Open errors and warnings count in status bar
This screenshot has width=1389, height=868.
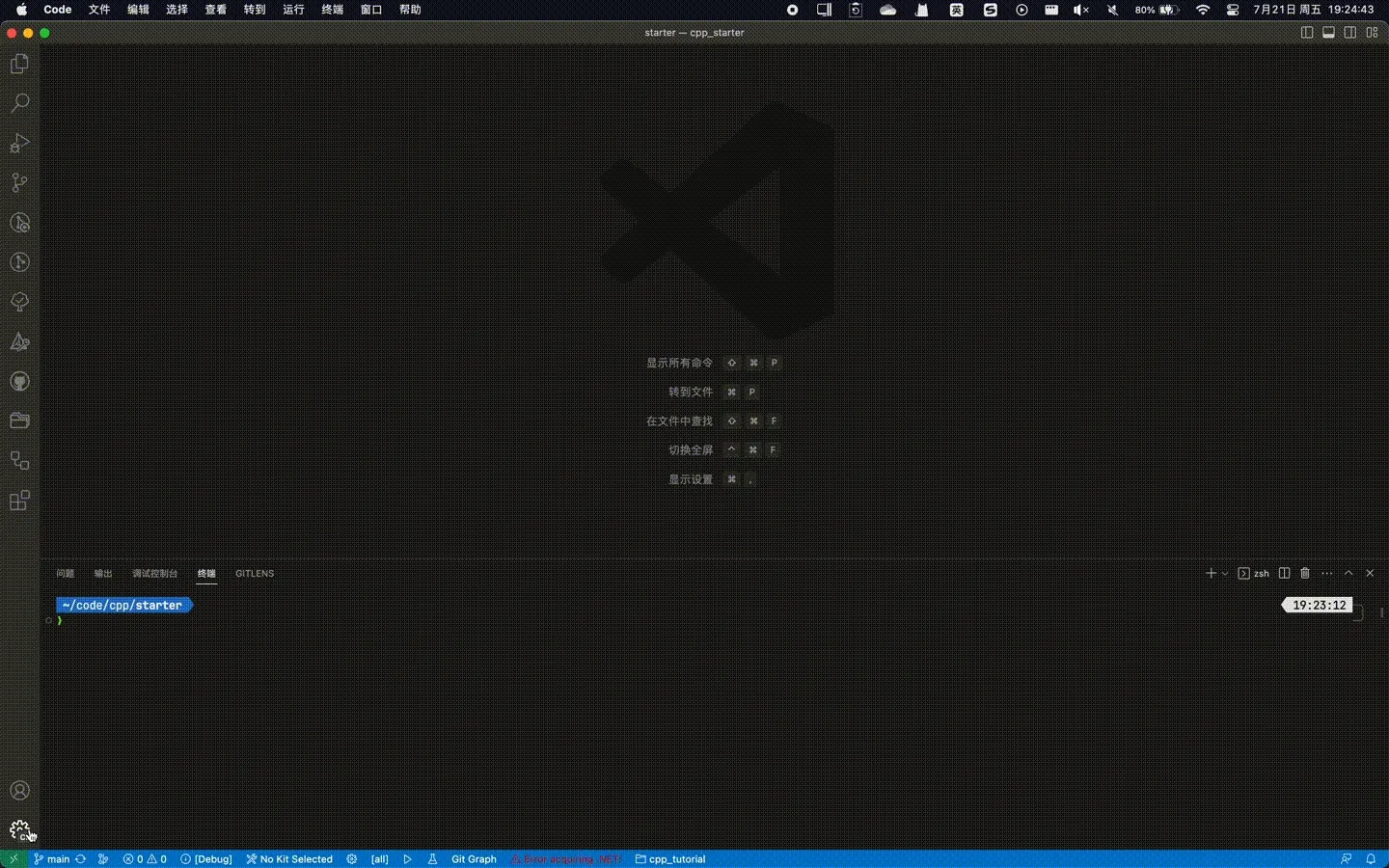click(x=145, y=859)
